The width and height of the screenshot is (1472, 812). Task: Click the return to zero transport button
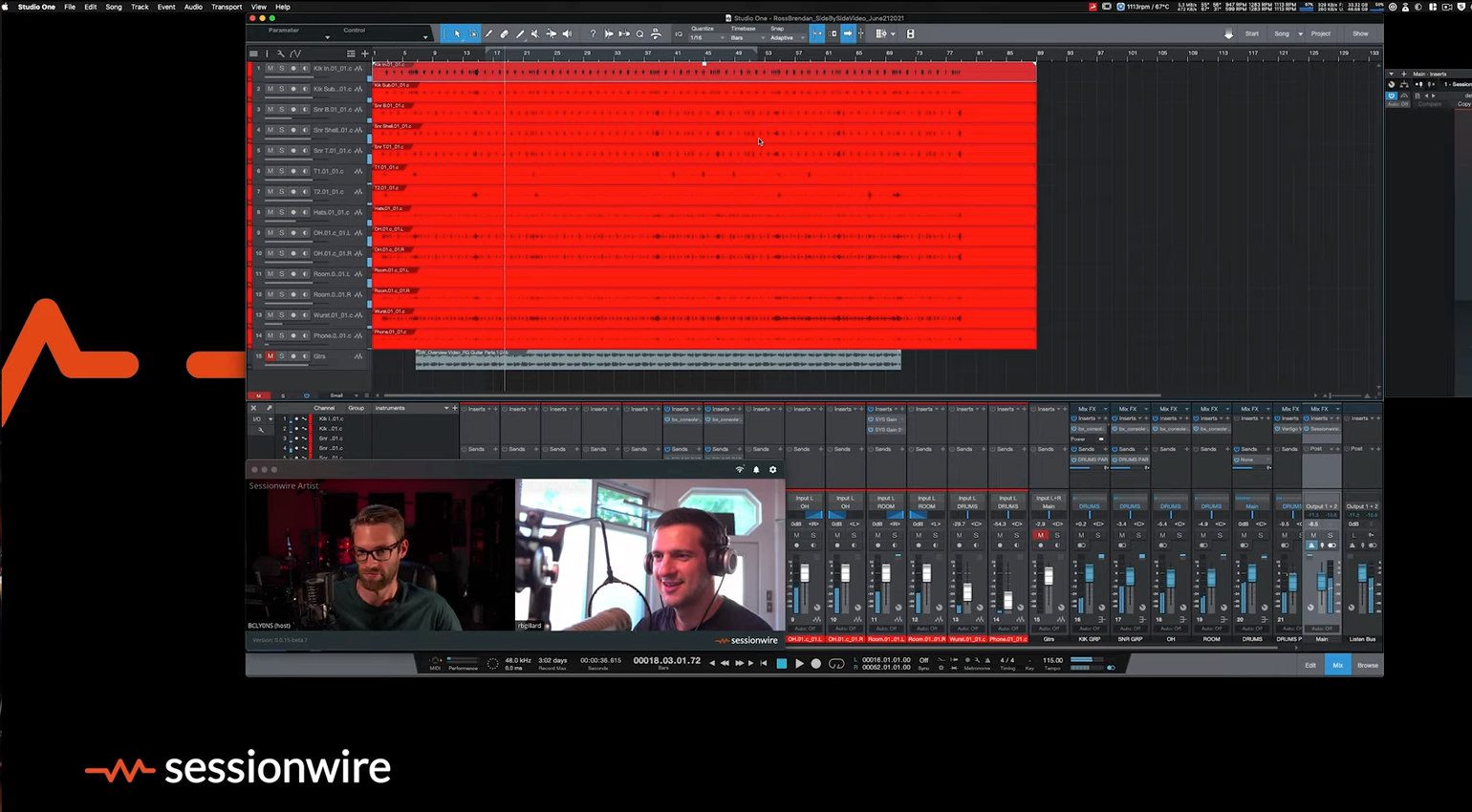coord(763,663)
